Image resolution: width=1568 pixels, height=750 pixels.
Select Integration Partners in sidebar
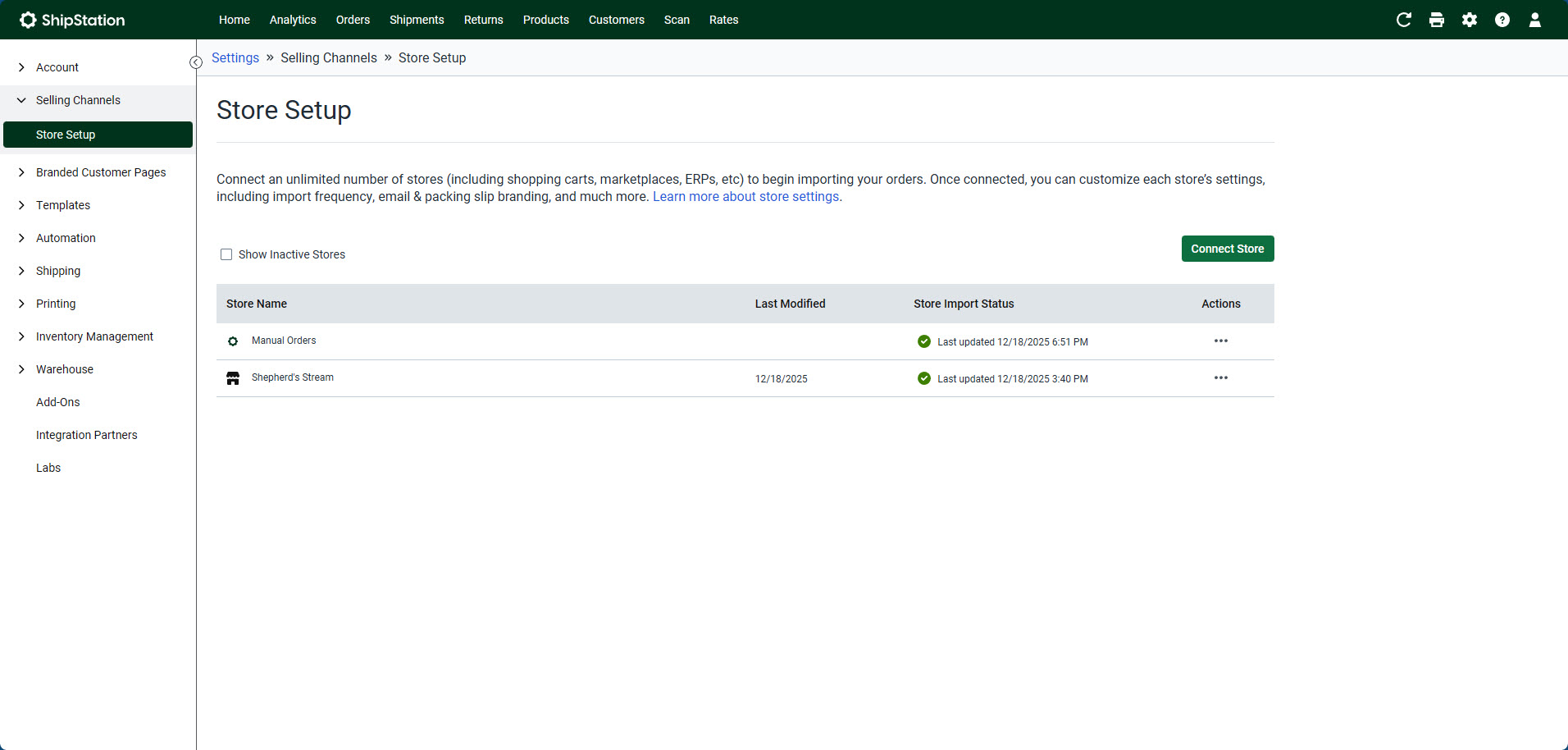[86, 435]
